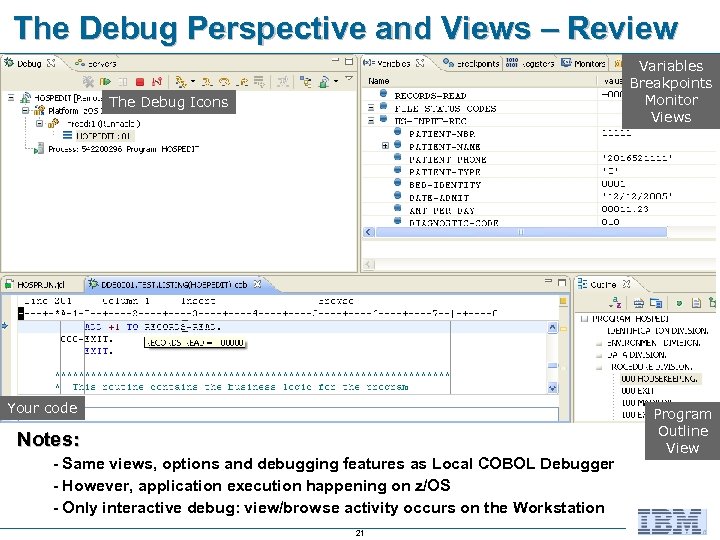Click the Outline green dot filter icon
Screen dimensions: 720x540
679,303
